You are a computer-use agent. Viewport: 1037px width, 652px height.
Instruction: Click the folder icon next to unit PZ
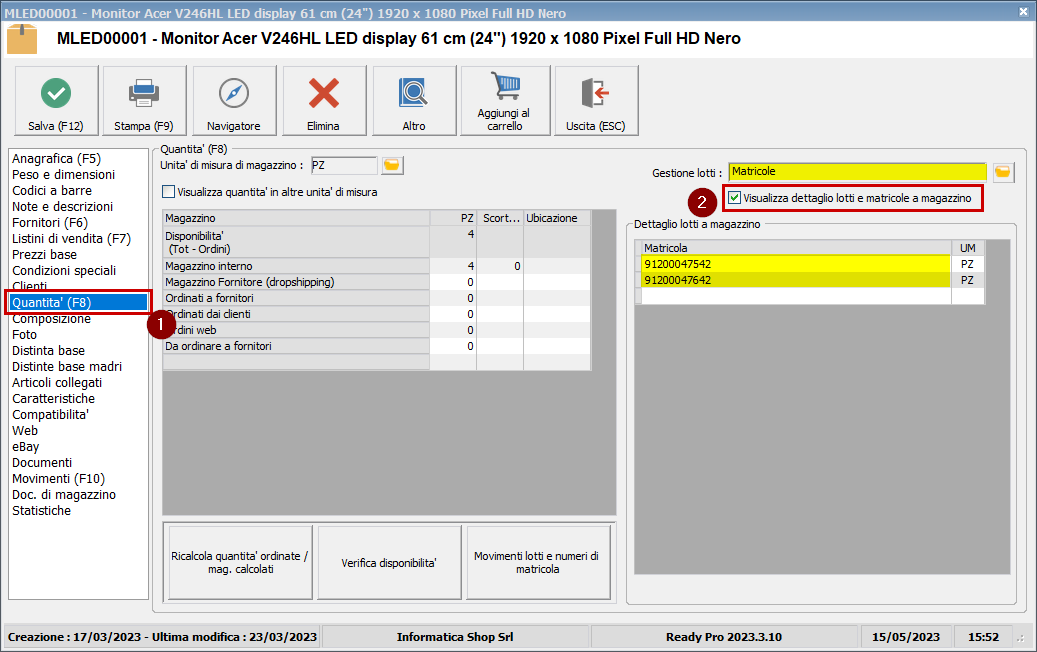click(x=392, y=165)
